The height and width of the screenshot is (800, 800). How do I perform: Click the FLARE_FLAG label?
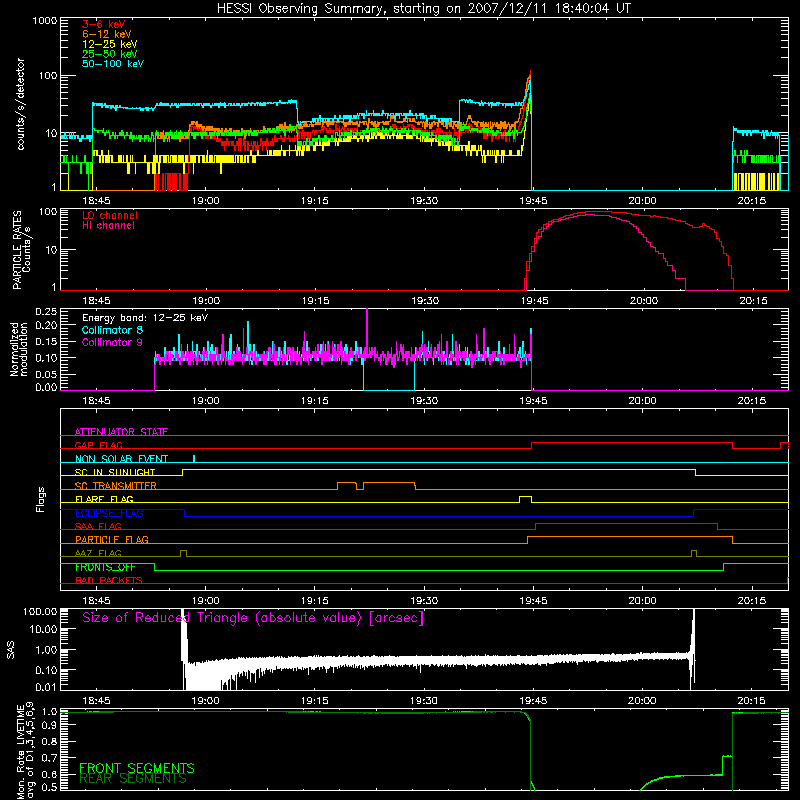click(104, 499)
